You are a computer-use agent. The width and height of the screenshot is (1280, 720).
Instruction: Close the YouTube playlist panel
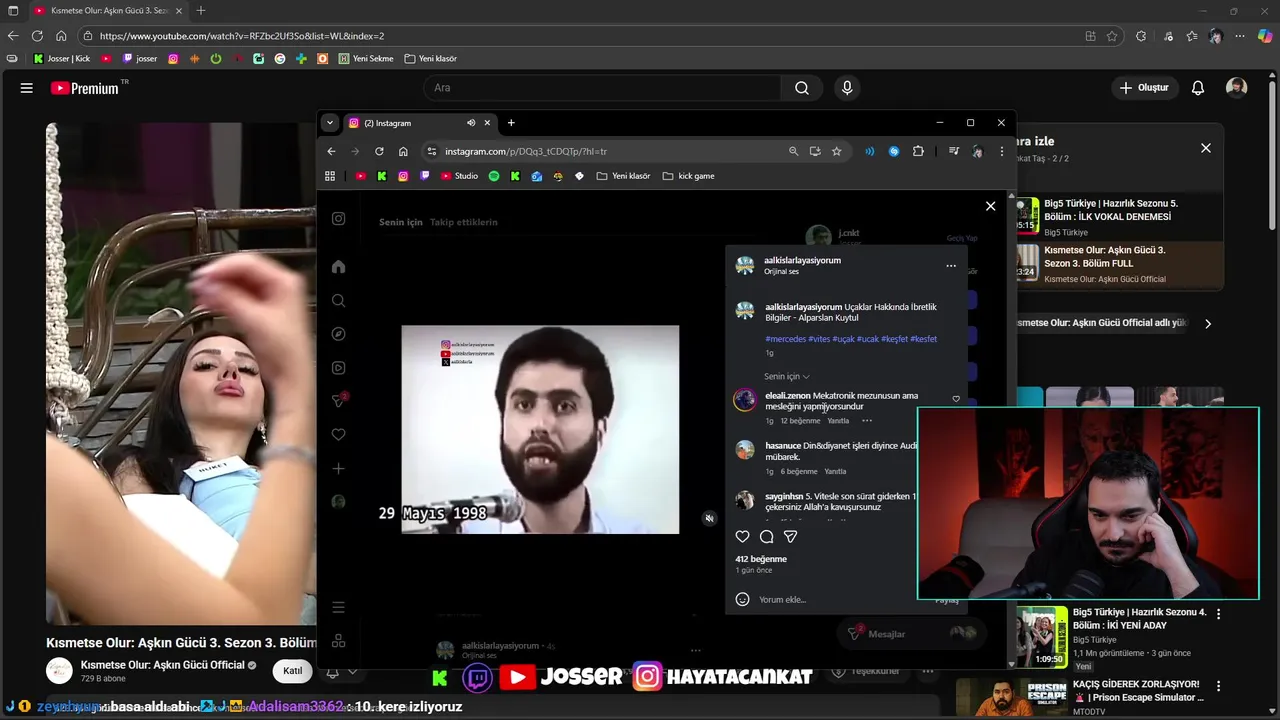(x=1206, y=148)
